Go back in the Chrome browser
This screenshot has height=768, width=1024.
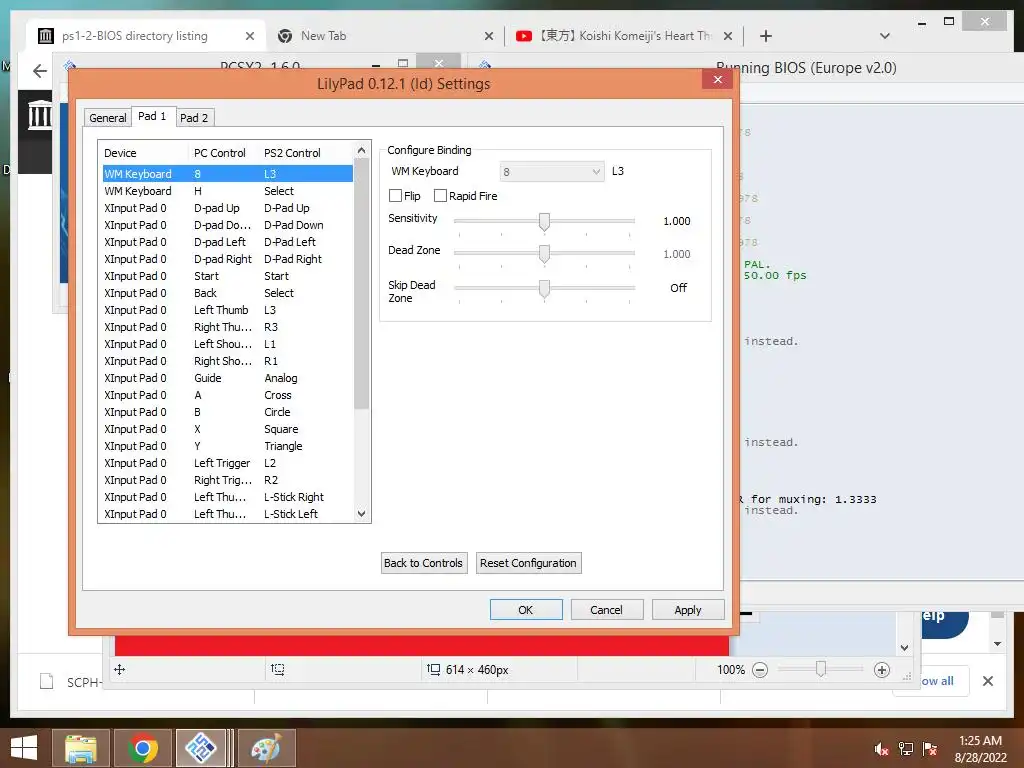pyautogui.click(x=40, y=71)
